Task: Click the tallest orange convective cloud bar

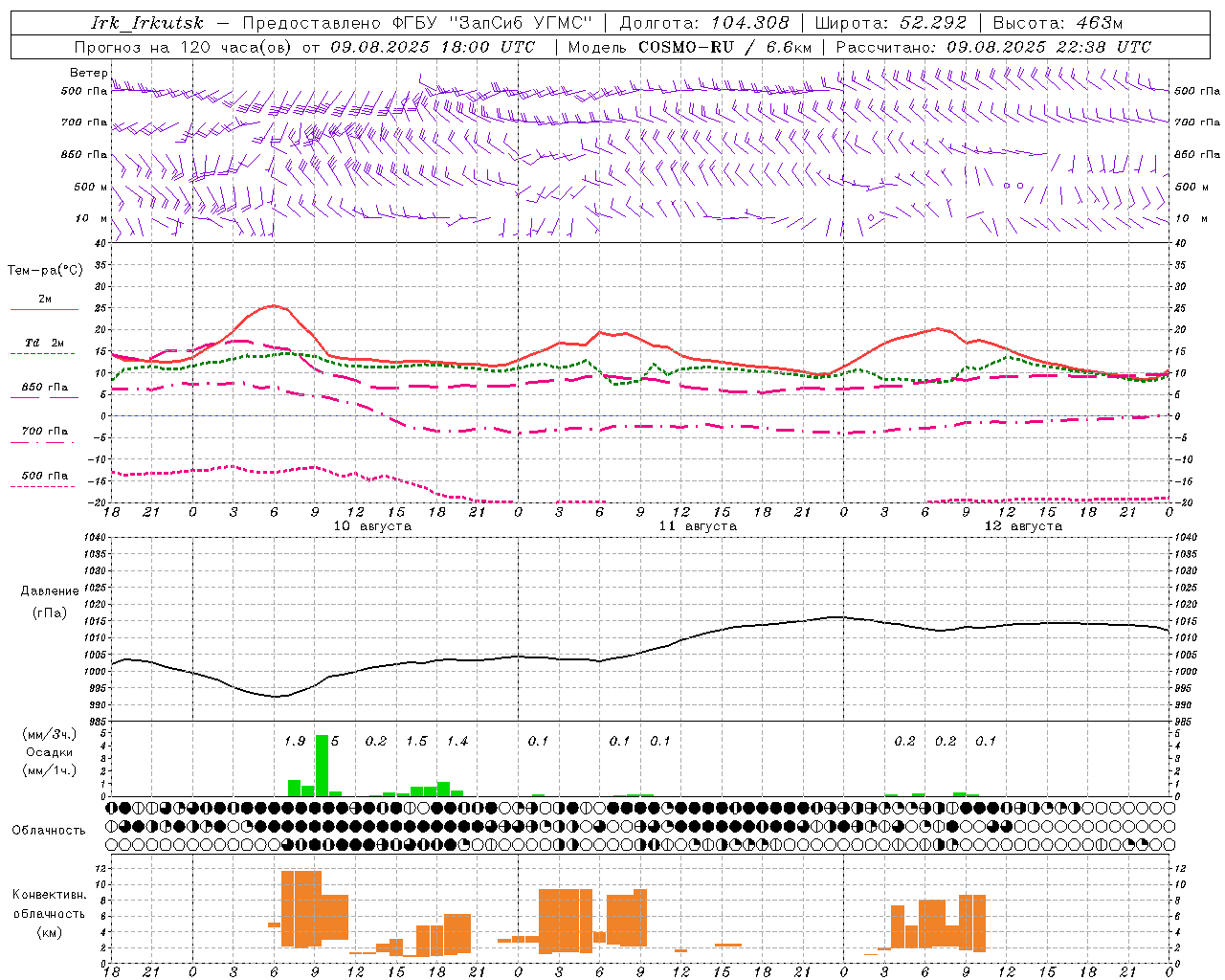Action: pos(301,909)
